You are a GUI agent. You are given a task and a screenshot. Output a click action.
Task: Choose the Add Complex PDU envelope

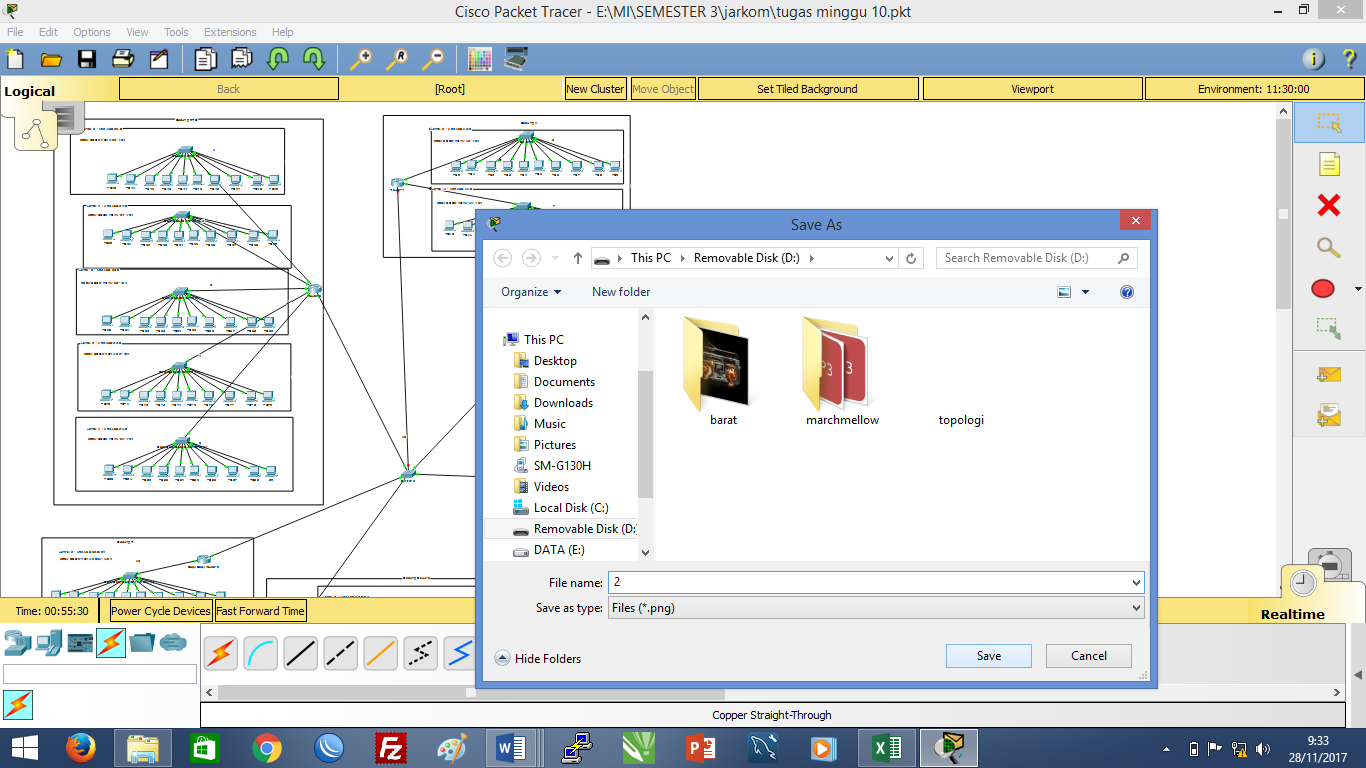pyautogui.click(x=1328, y=414)
